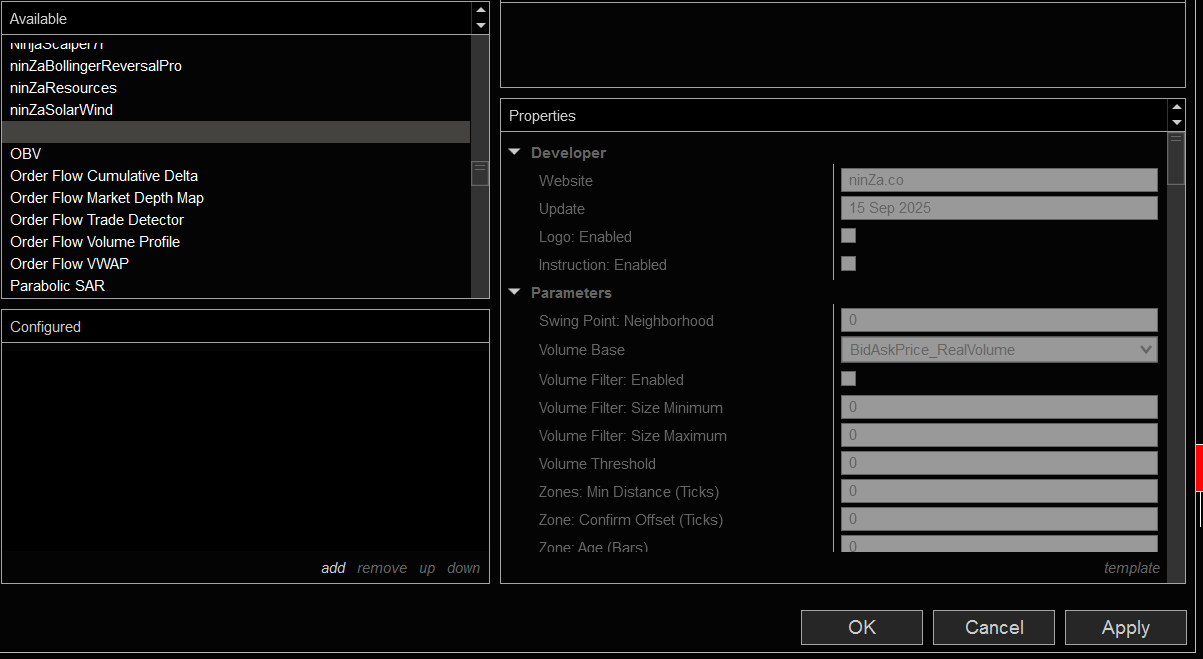Viewport: 1203px width, 659px height.
Task: Toggle the Logo: Enabled checkbox
Action: [848, 236]
